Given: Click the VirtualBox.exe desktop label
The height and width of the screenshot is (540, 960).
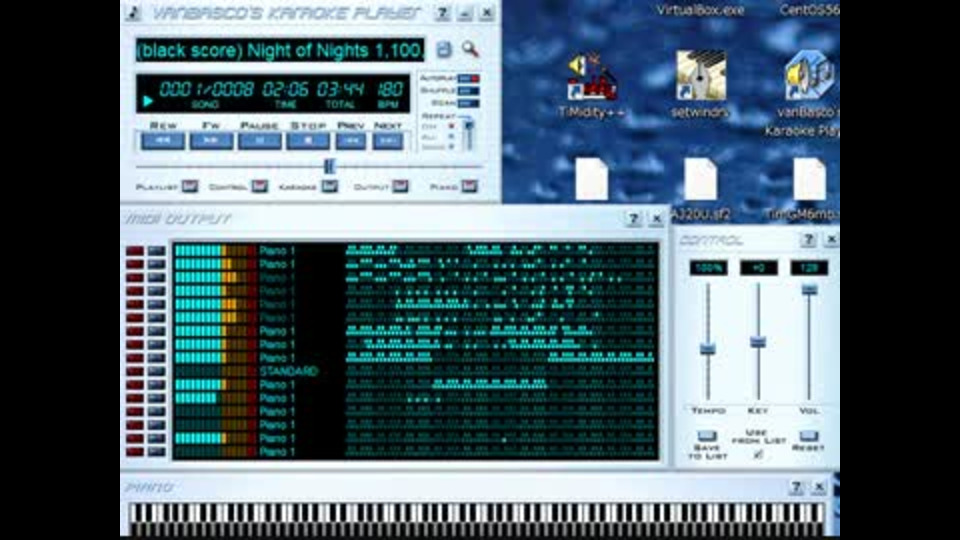Looking at the screenshot, I should 700,10.
